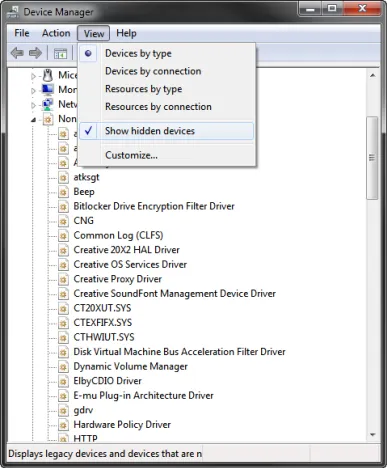
Task: Select Common Log (CLFS) entry
Action: (118, 235)
